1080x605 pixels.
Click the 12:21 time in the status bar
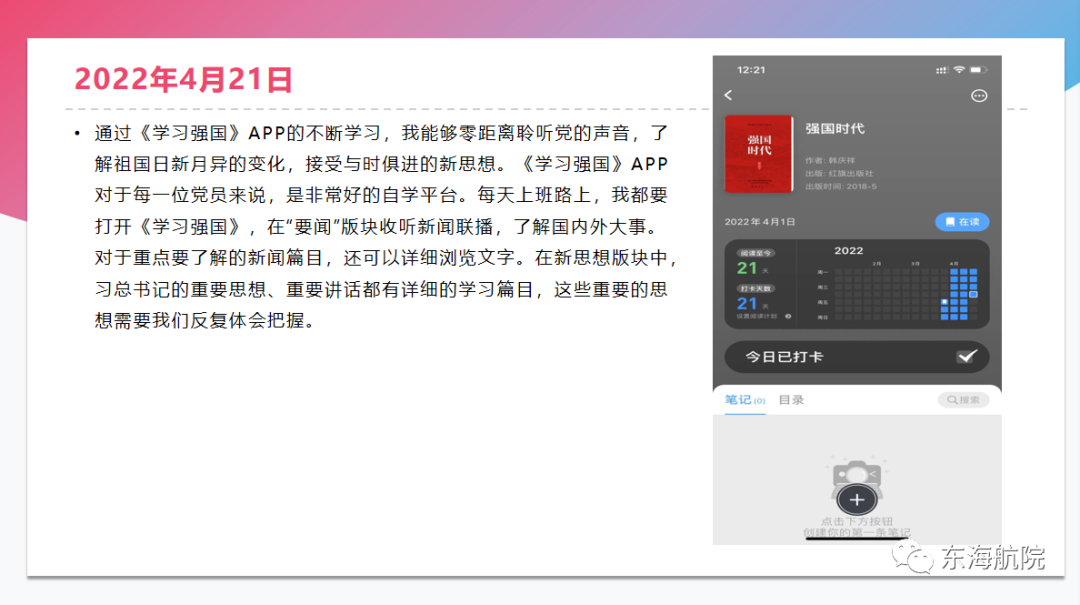pos(751,70)
